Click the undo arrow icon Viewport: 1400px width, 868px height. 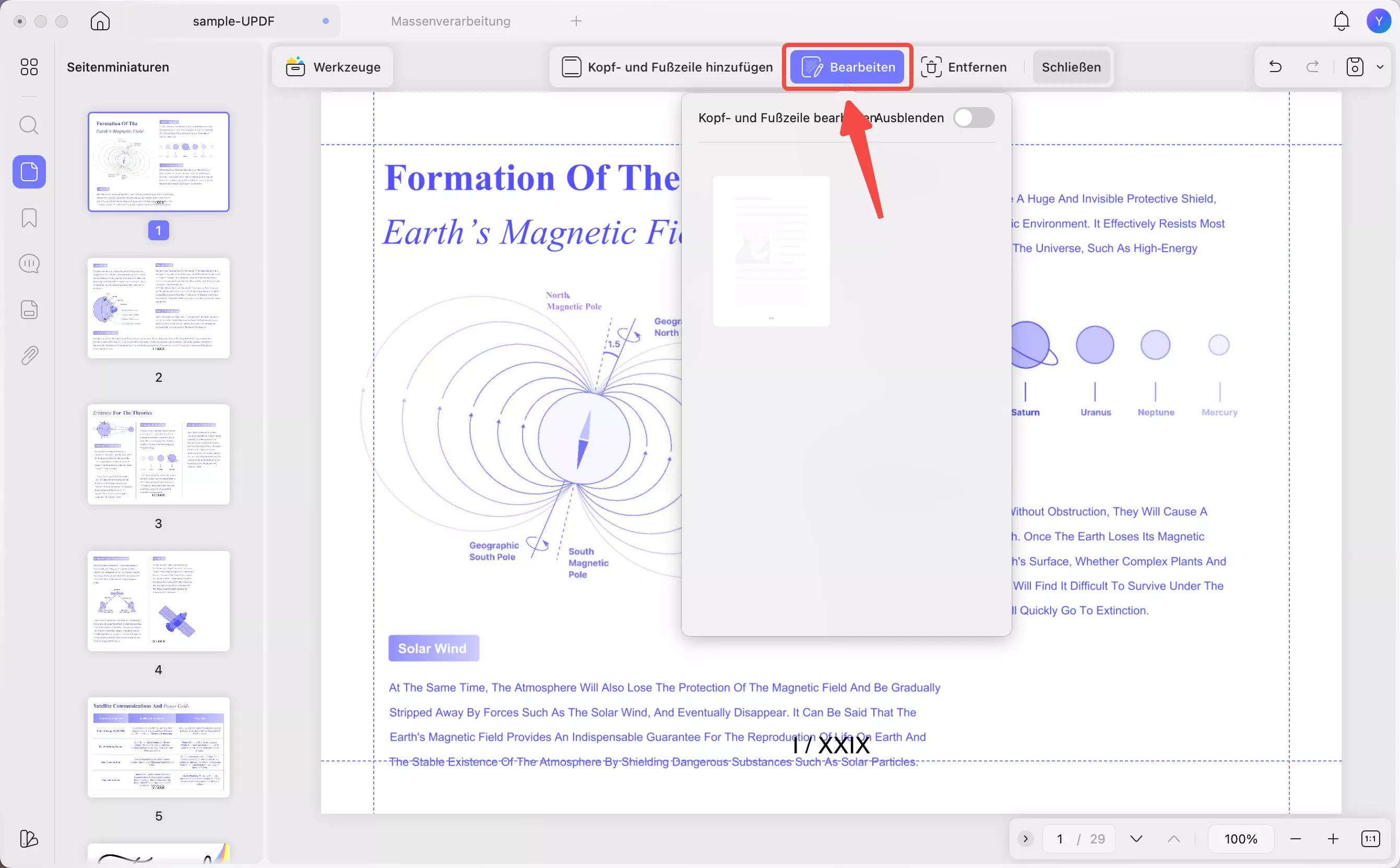click(1275, 67)
